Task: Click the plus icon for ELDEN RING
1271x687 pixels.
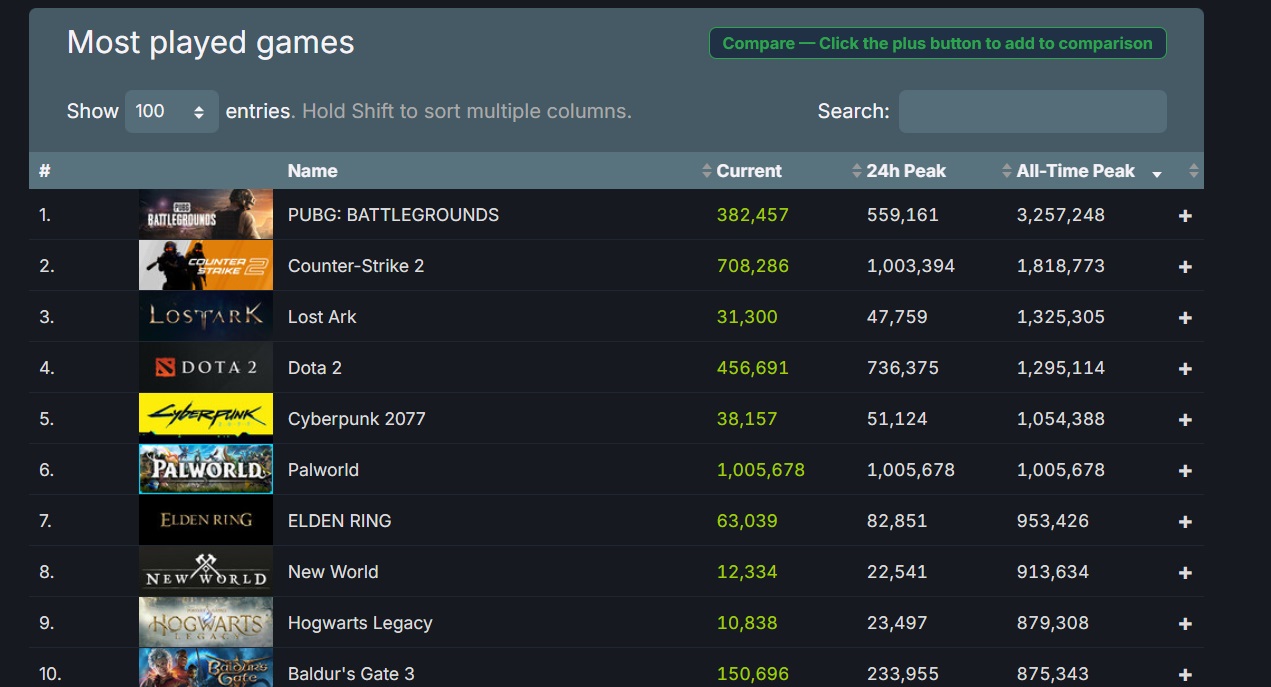Action: point(1185,521)
